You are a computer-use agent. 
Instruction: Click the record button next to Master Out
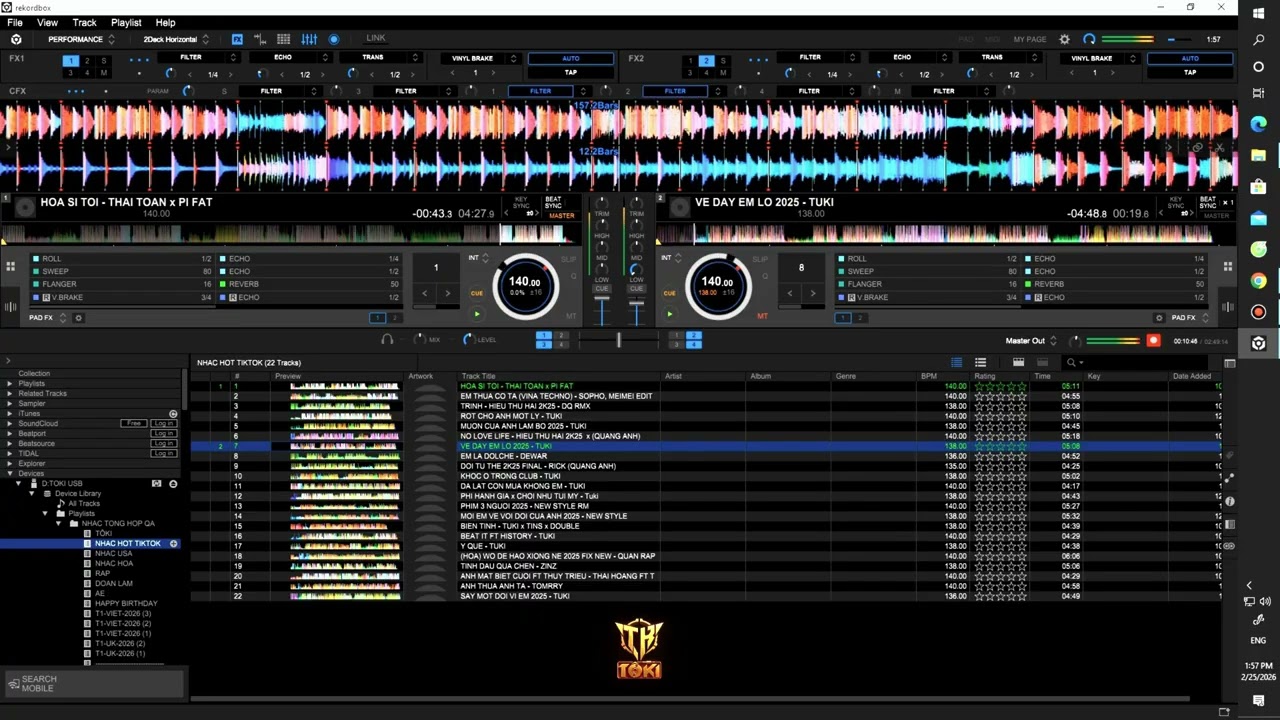[1153, 341]
